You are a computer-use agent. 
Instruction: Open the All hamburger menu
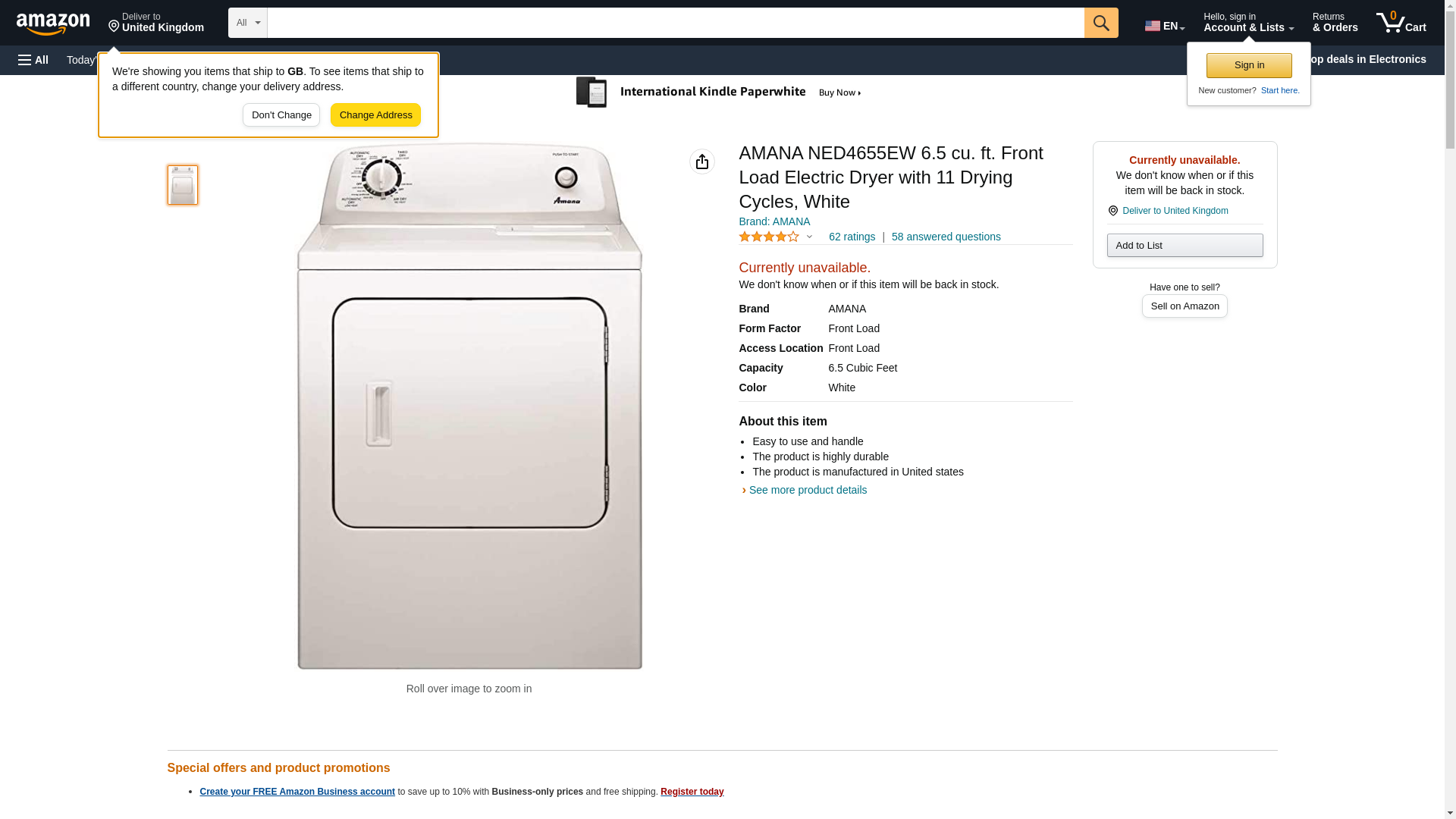tap(33, 60)
